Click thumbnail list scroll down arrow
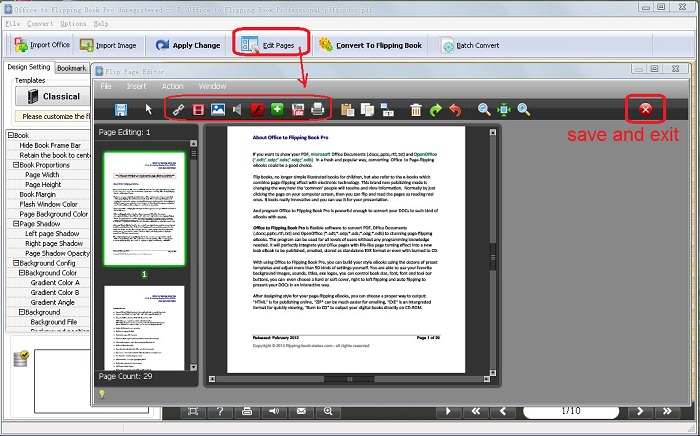This screenshot has height=436, width=700. tap(193, 367)
